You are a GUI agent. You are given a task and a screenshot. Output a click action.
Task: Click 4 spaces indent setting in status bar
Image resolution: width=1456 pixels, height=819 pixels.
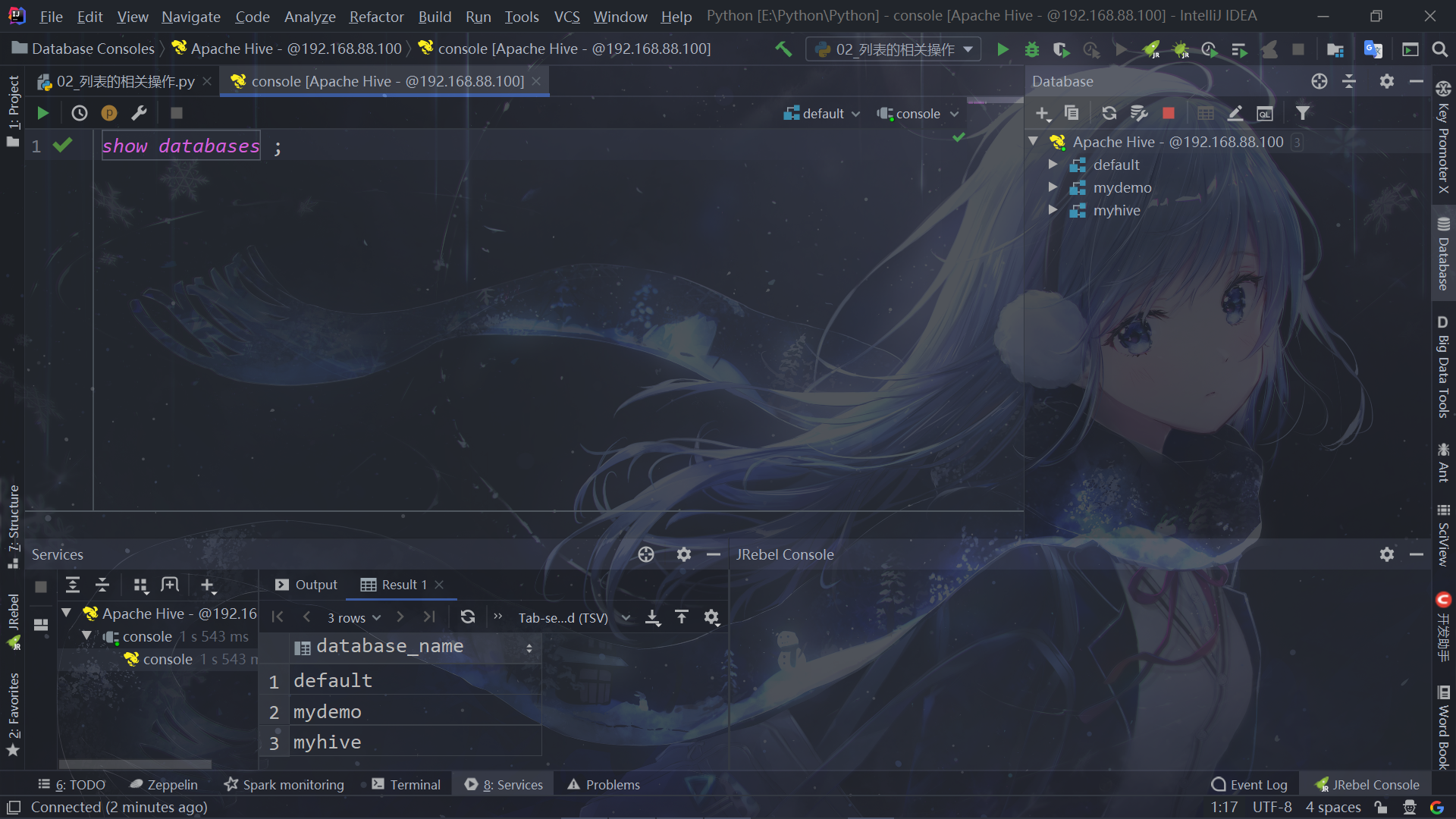click(x=1332, y=808)
